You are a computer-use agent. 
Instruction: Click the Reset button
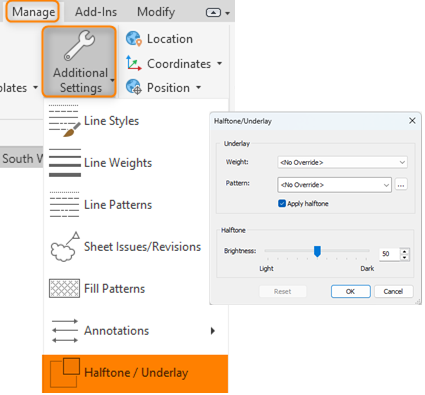click(283, 291)
